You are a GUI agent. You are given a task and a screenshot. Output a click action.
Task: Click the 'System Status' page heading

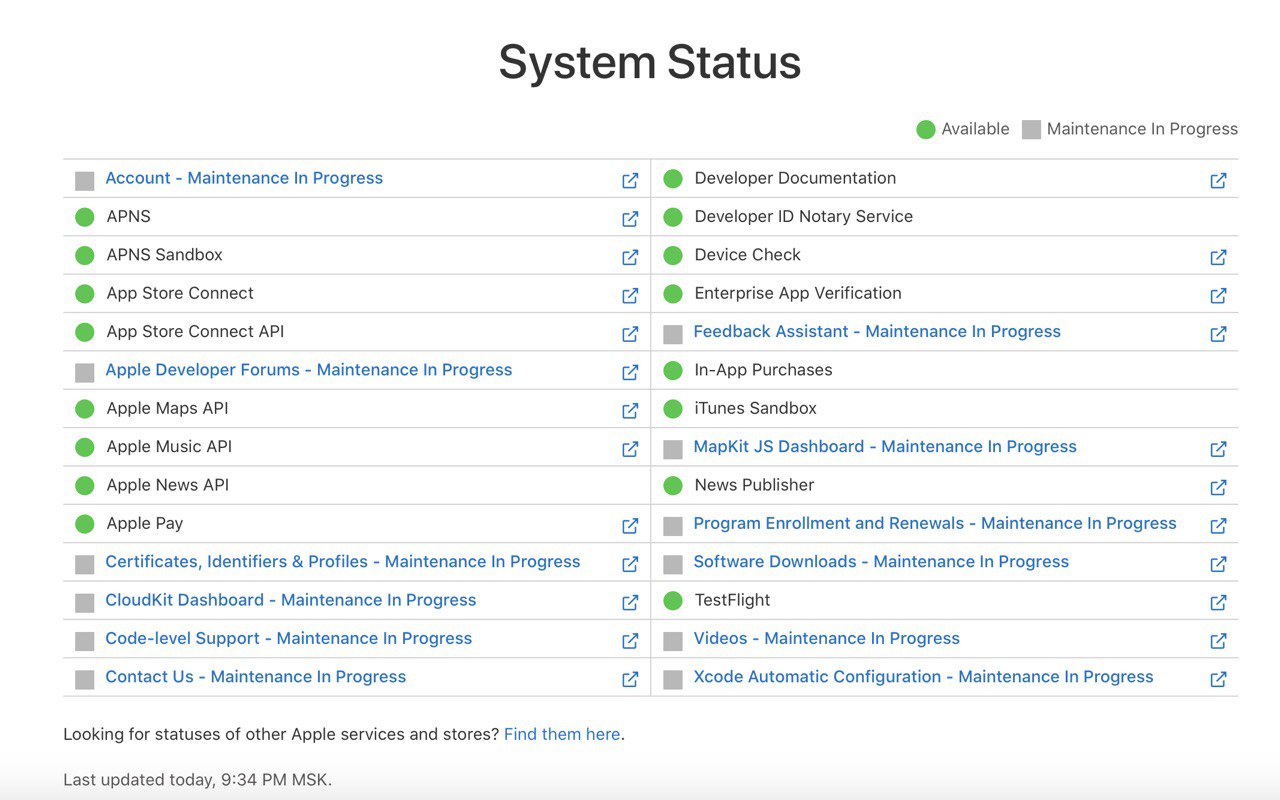click(x=650, y=62)
